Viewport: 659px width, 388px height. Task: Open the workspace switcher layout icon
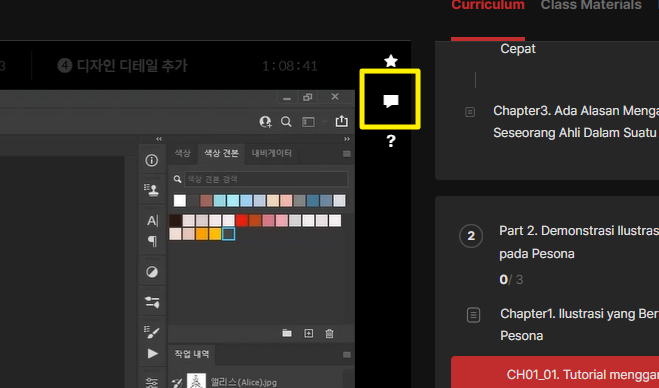pyautogui.click(x=308, y=122)
